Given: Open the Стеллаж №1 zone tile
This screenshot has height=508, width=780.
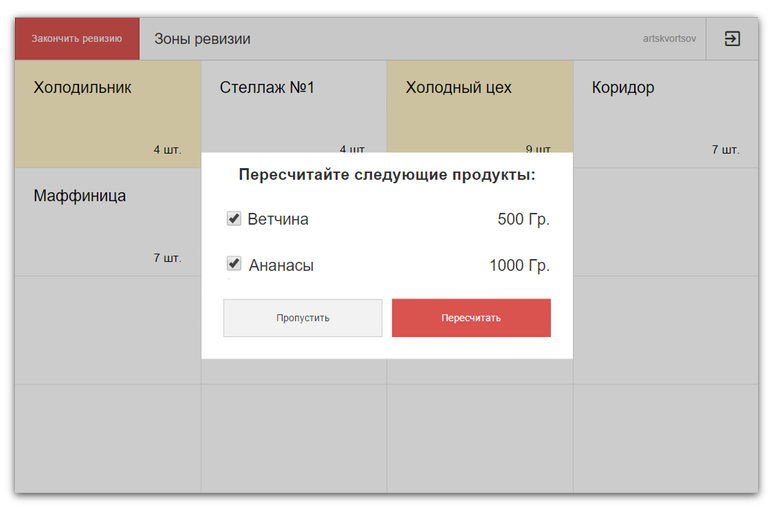Looking at the screenshot, I should click(294, 106).
